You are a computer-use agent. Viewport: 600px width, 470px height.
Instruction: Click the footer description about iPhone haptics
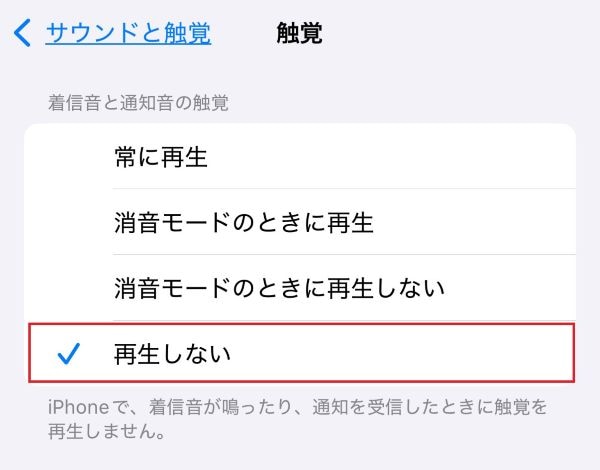tap(300, 421)
